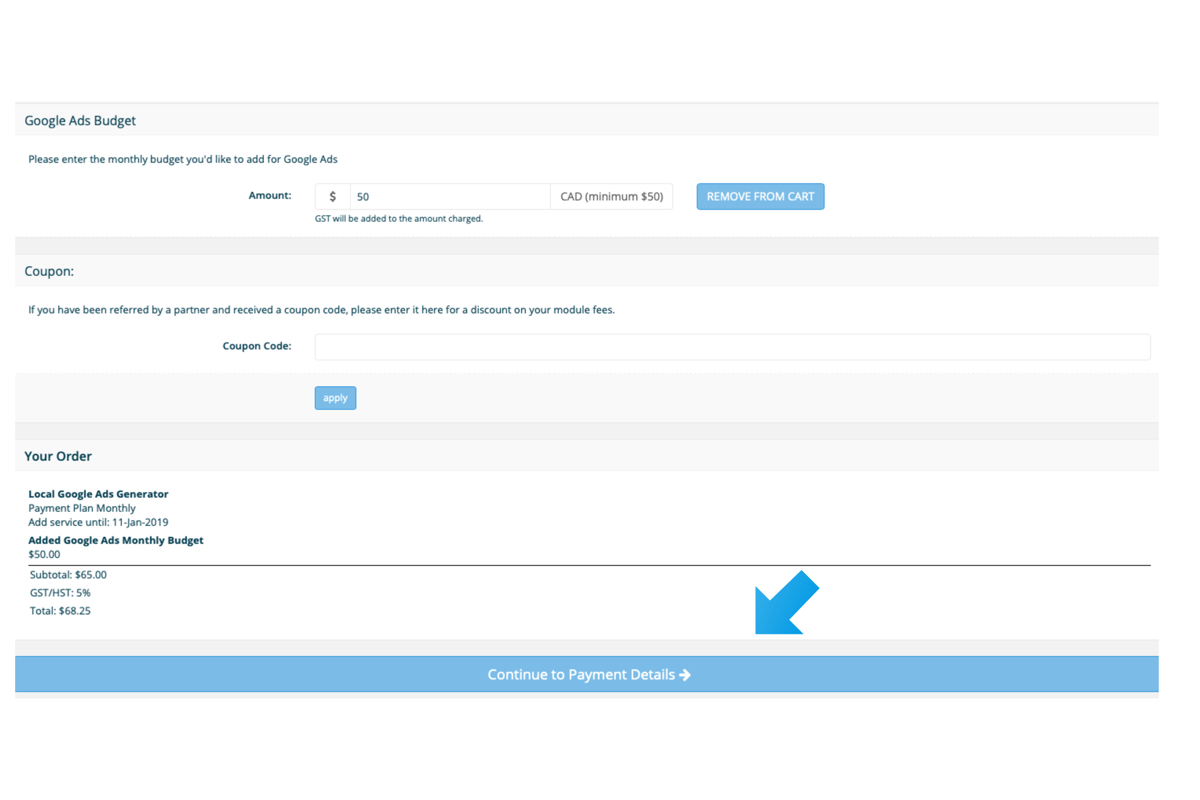Viewport: 1200px width, 800px height.
Task: Click 'Add service until: 11-Jan-2019' text
Action: [x=98, y=522]
